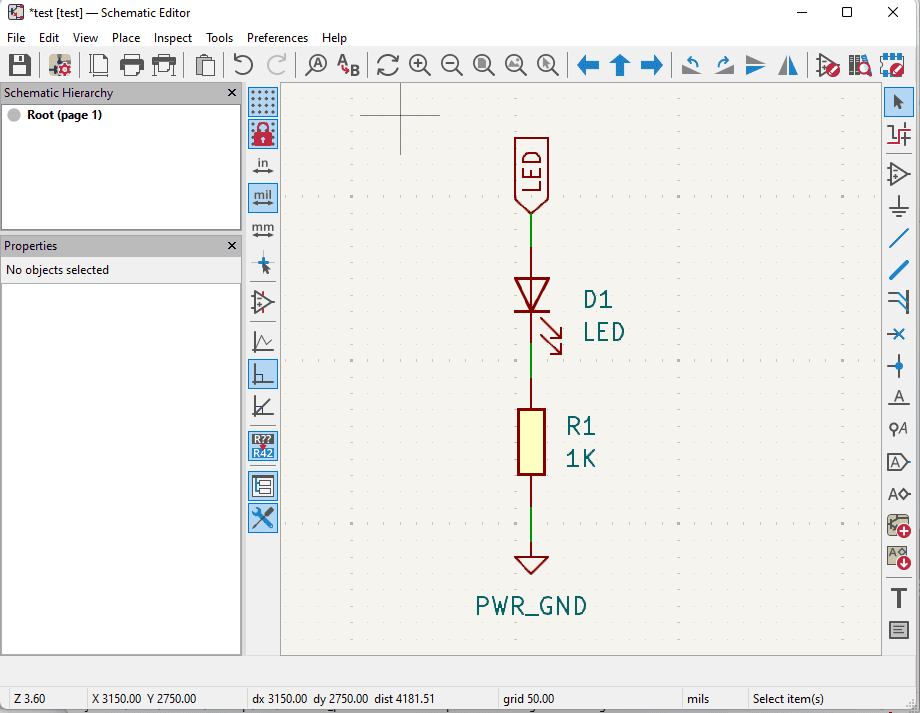This screenshot has width=920, height=713.
Task: Mirror selection vertically
Action: (x=756, y=65)
